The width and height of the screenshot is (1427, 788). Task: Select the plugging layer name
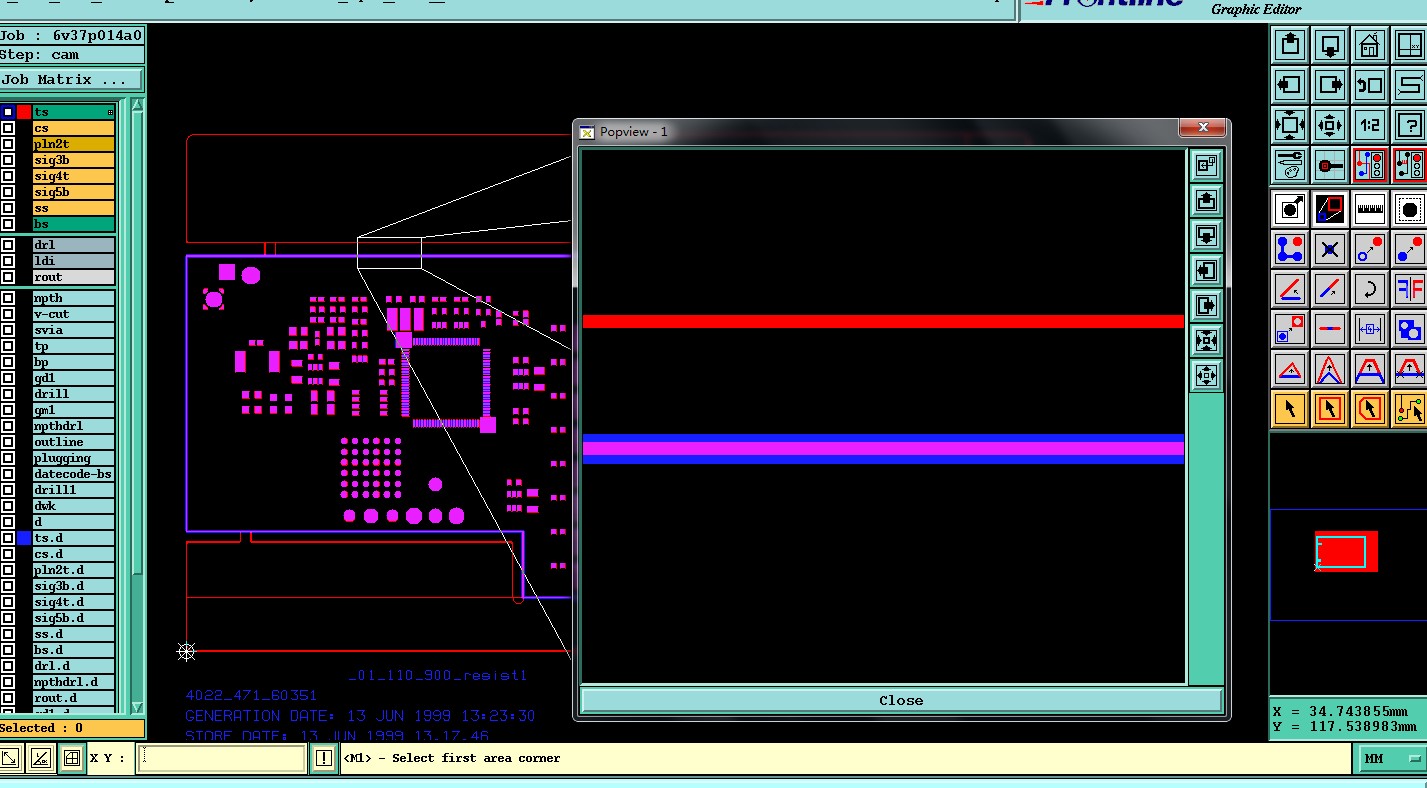pos(74,458)
